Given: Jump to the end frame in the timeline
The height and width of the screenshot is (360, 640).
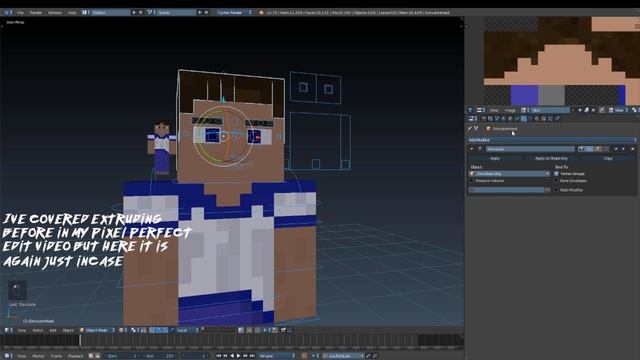Looking at the screenshot, I should click(252, 356).
